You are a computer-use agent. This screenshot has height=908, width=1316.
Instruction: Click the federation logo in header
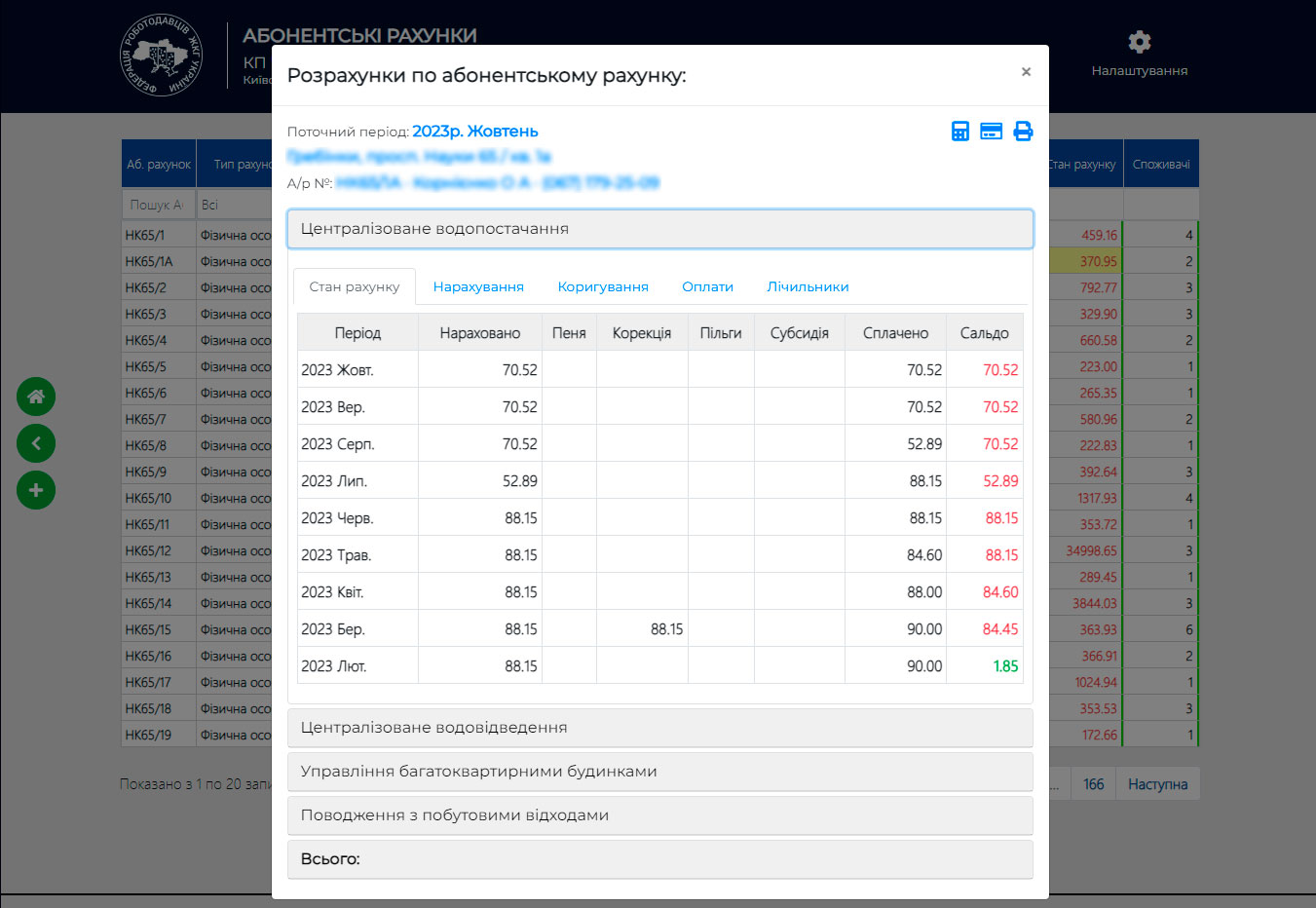click(161, 56)
